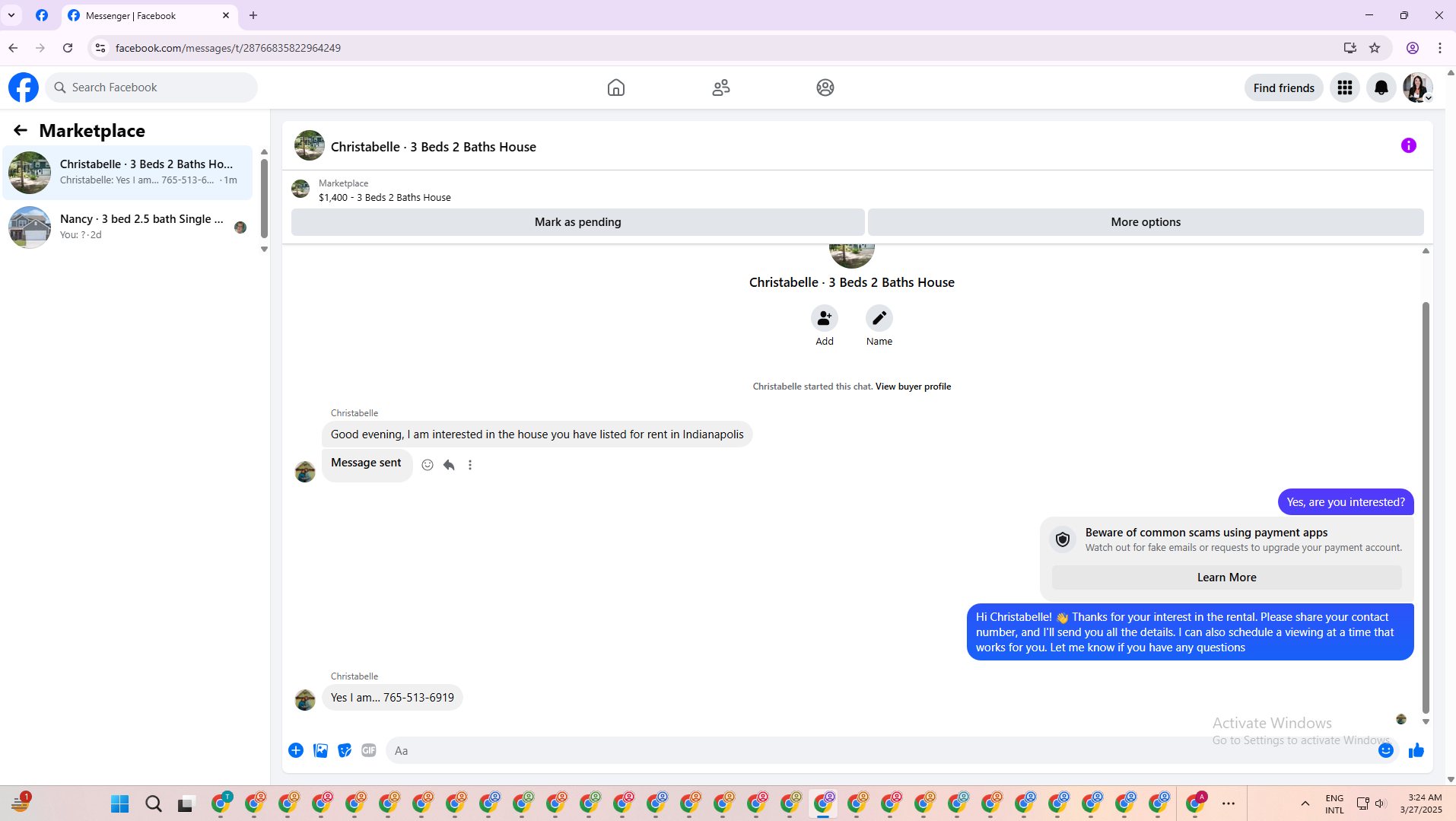View site information icon in address bar
Viewport: 1456px width, 821px height.
(x=100, y=48)
